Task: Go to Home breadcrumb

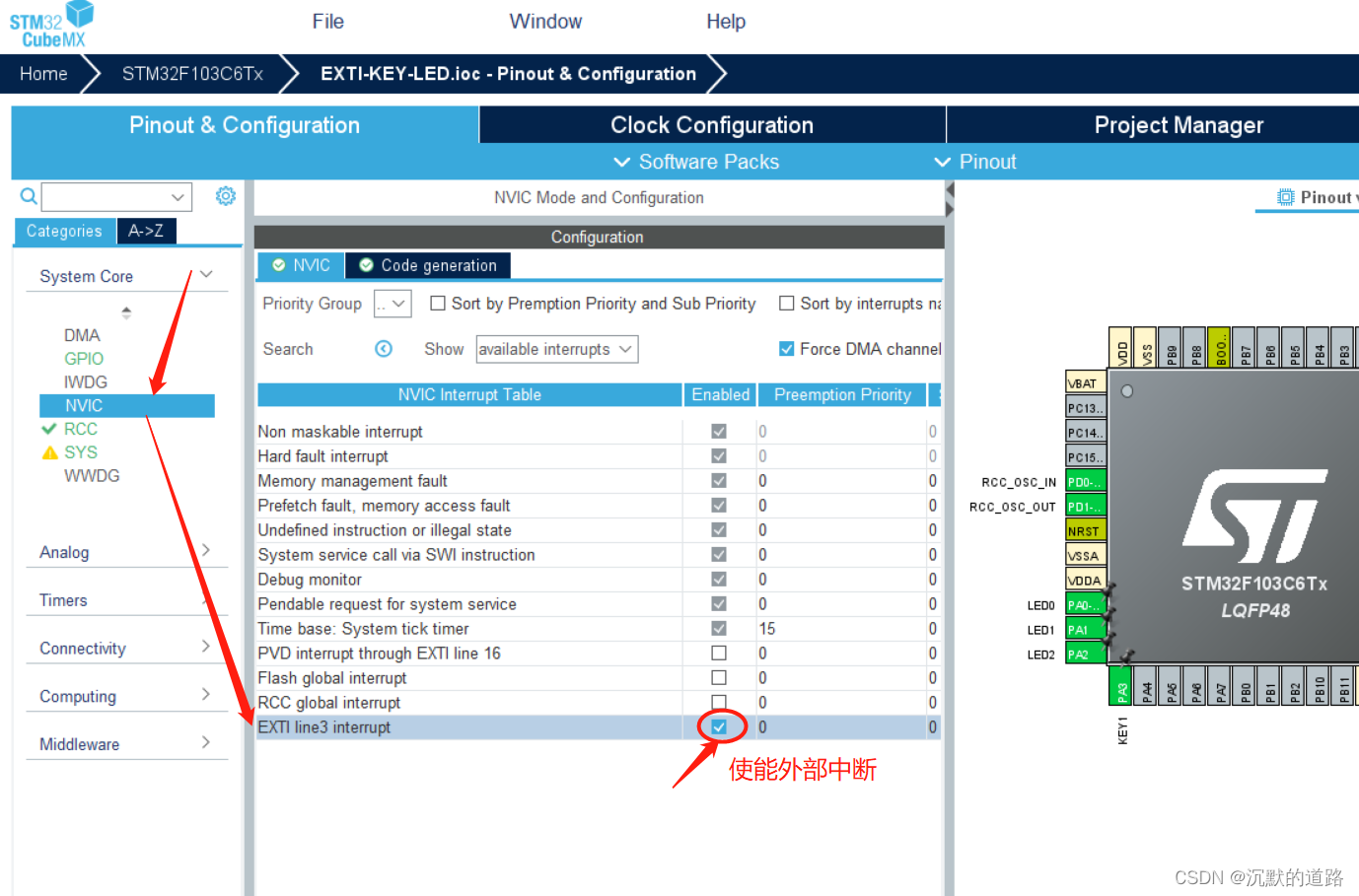Action: click(43, 74)
